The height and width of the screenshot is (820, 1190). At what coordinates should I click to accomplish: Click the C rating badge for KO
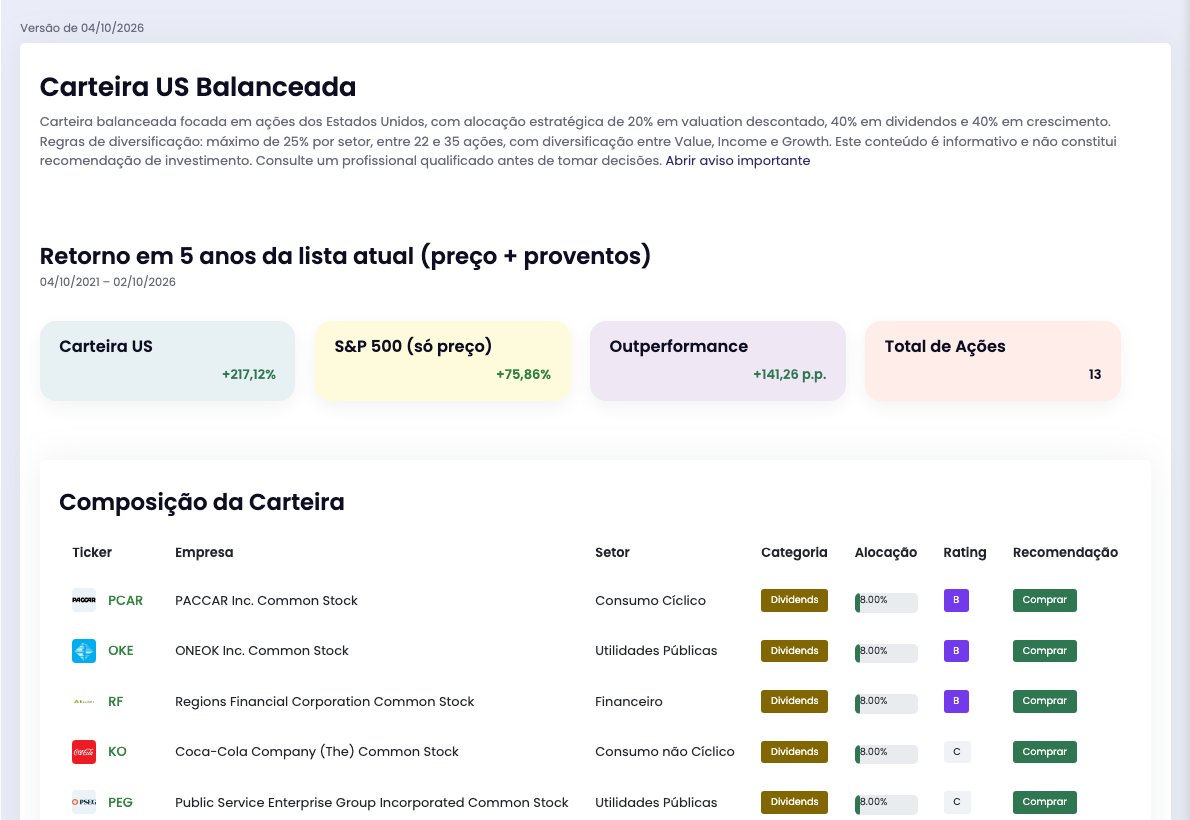[957, 752]
